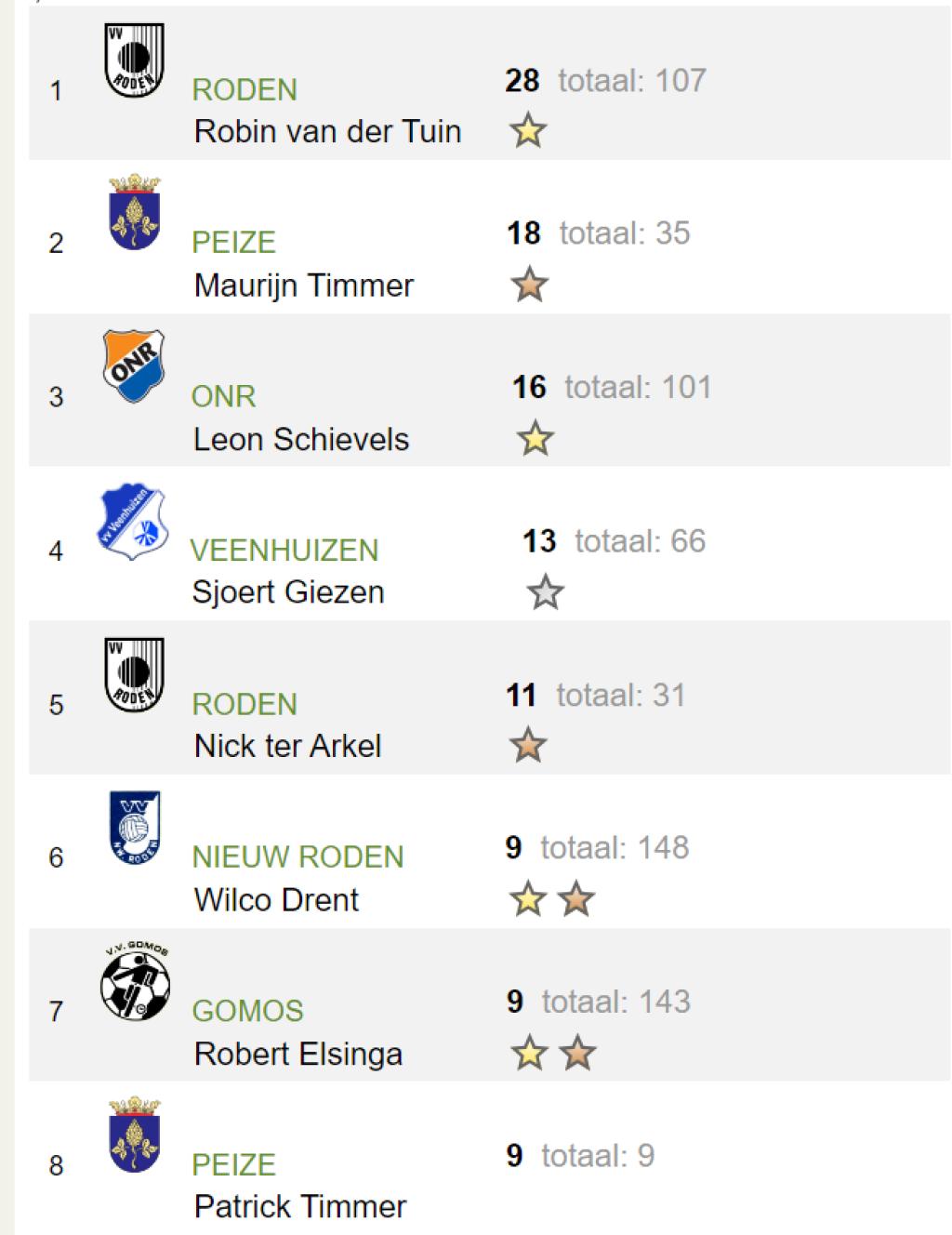This screenshot has height=1235, width=952.
Task: Click the Nieuw Roden club shield logo
Action: (x=135, y=829)
